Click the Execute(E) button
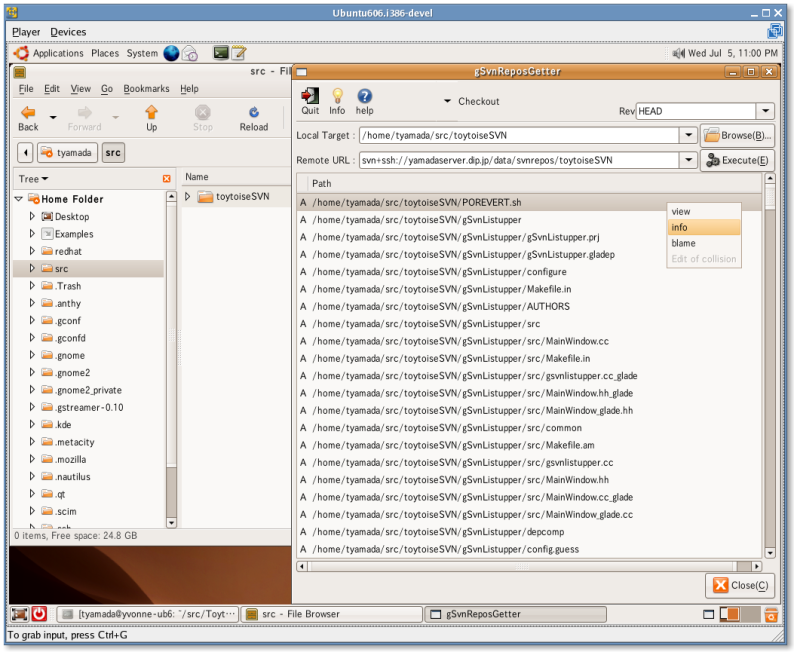 pos(737,160)
